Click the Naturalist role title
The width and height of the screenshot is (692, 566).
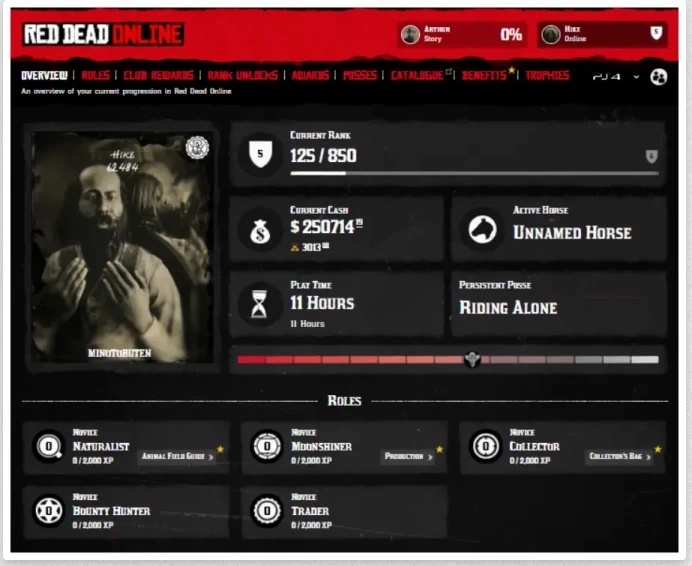101,446
